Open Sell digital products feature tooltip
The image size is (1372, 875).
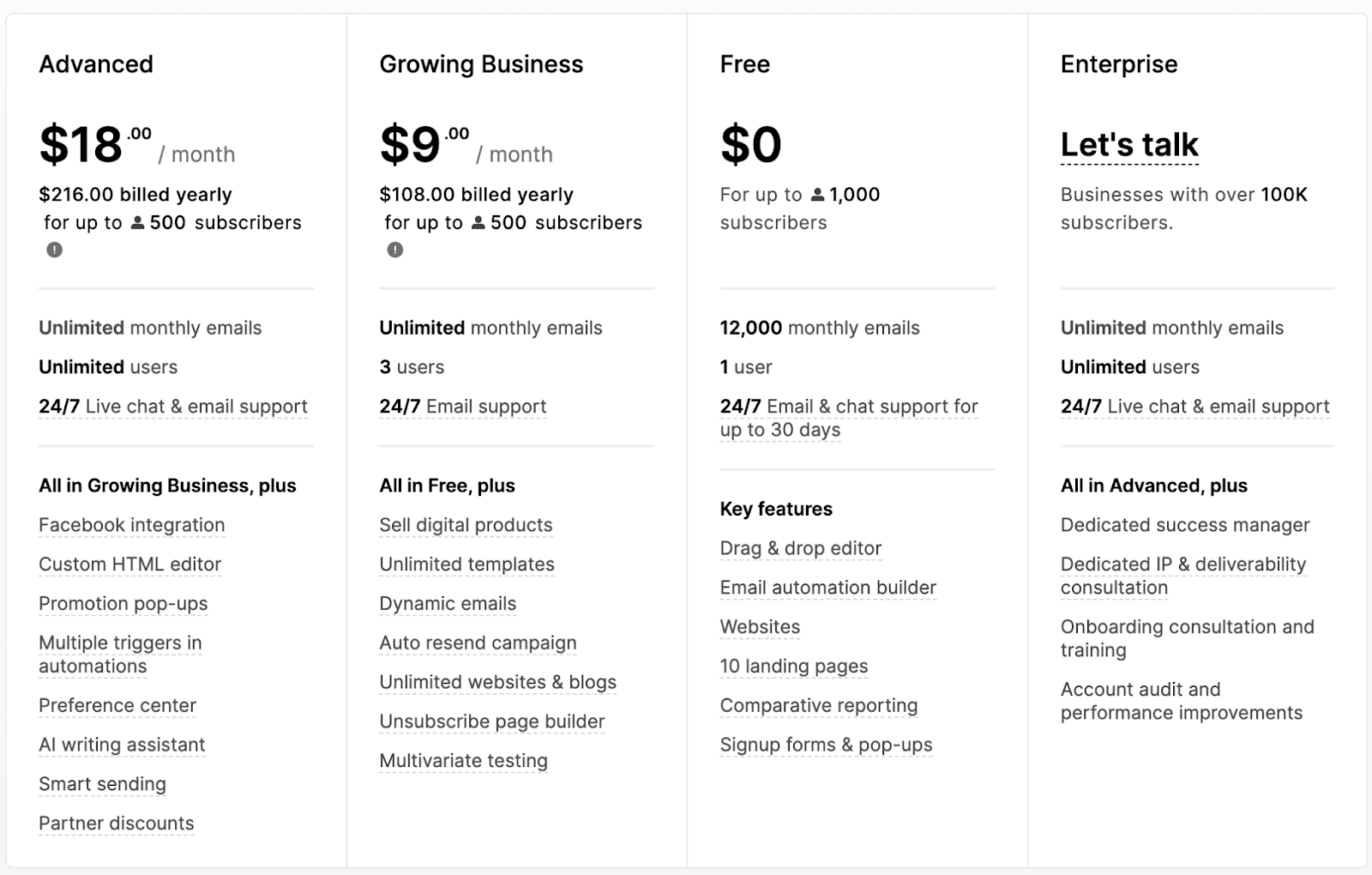tap(466, 525)
